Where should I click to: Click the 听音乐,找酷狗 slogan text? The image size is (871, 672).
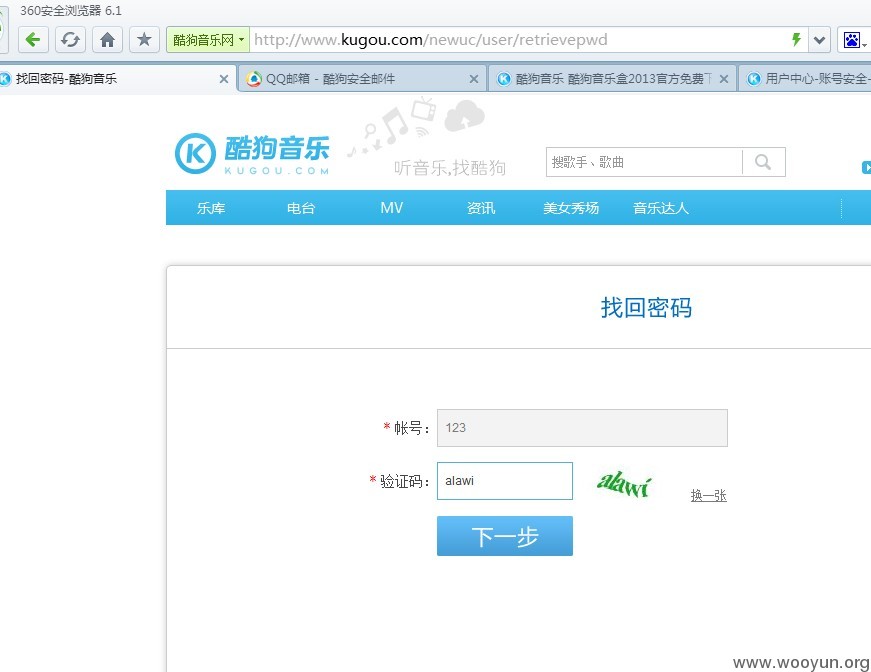coord(450,168)
